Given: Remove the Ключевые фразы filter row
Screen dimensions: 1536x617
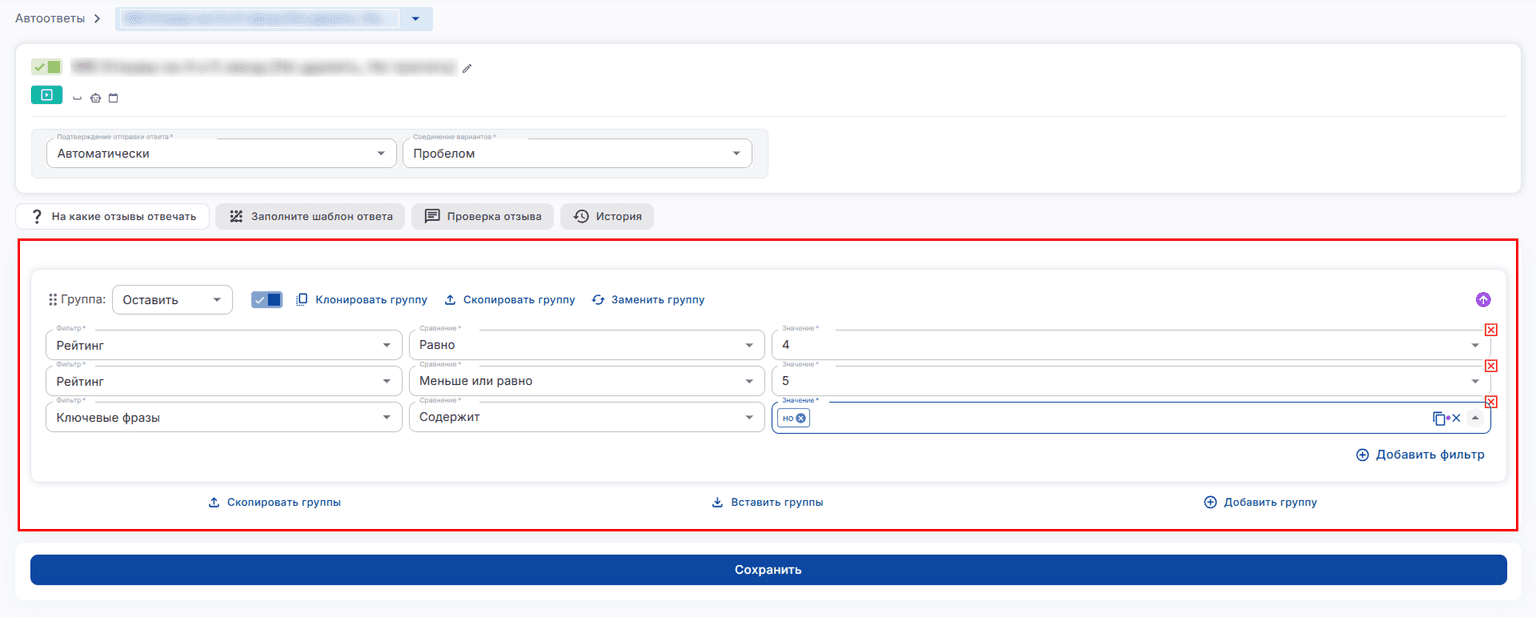Looking at the screenshot, I should pyautogui.click(x=1490, y=402).
